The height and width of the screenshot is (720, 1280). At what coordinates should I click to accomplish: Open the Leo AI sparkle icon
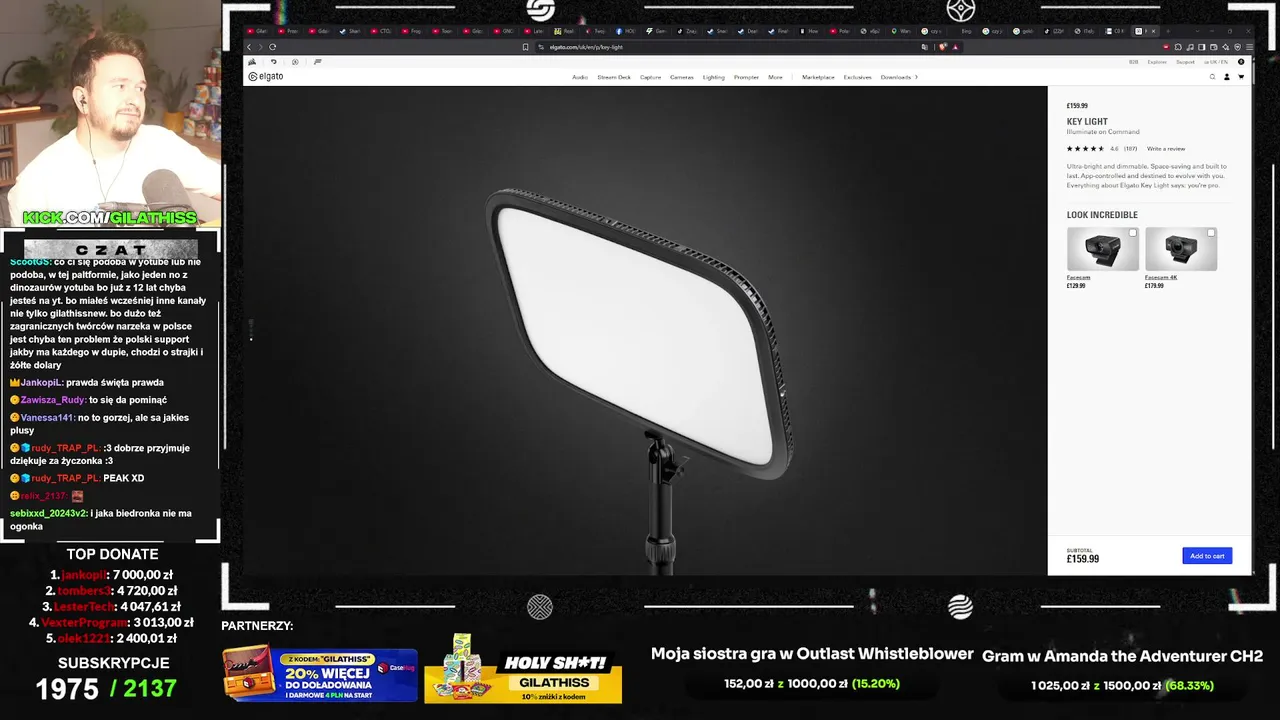coord(1225,47)
